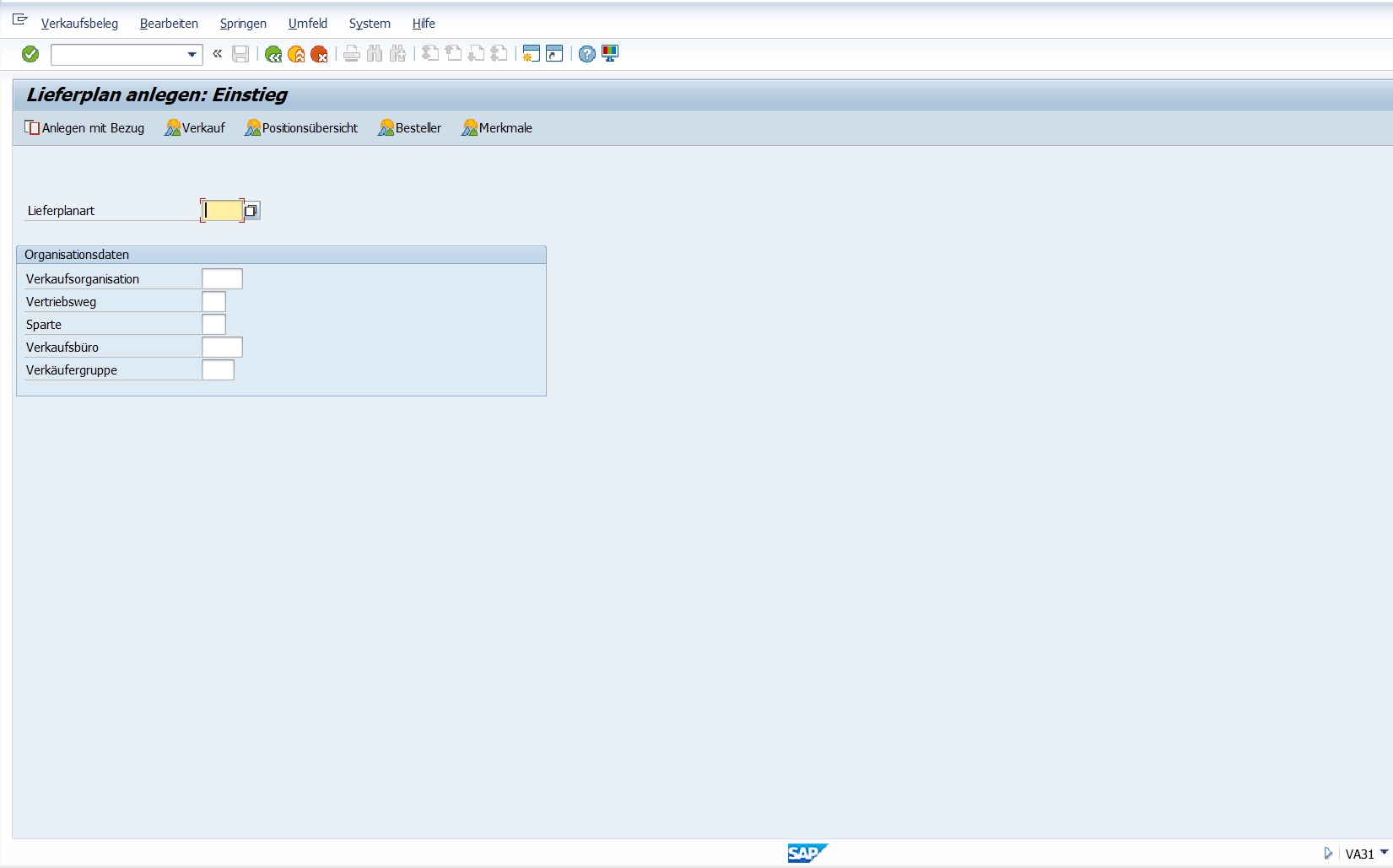Click the Next Page icon

pos(476,54)
